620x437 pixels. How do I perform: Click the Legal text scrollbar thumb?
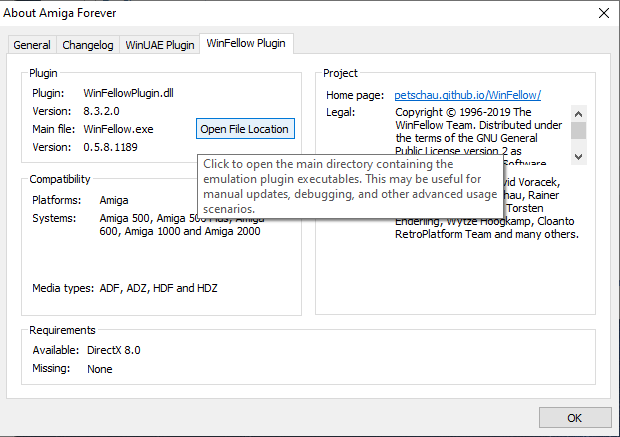578,131
